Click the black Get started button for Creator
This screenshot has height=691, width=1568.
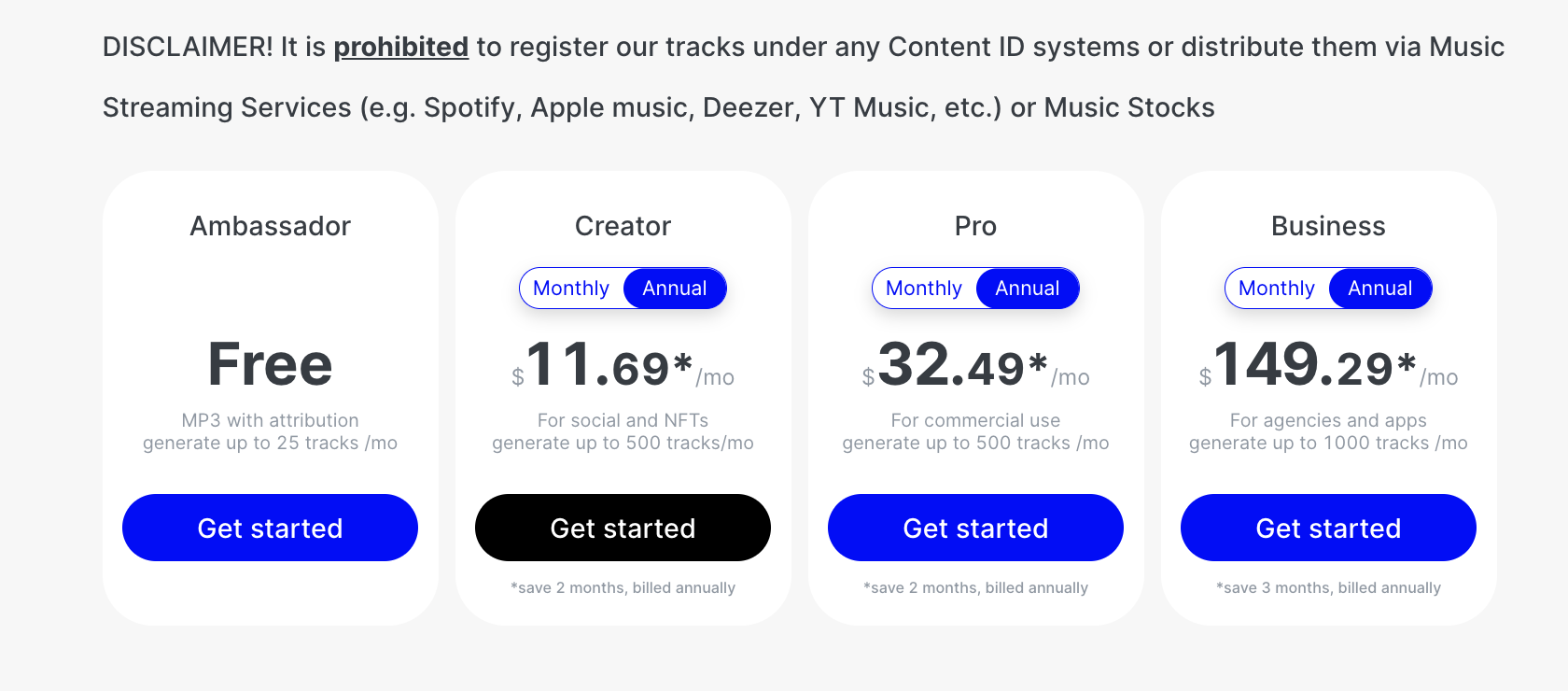tap(623, 528)
